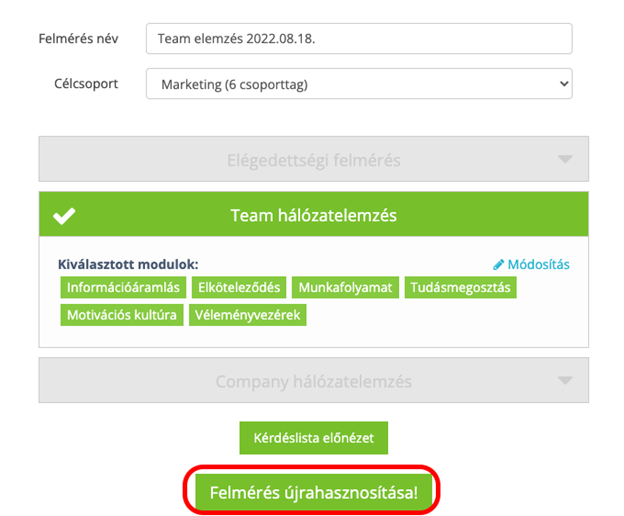The image size is (624, 516).
Task: Expand Company hálózatelemzés using its arrow icon
Action: pyautogui.click(x=565, y=381)
